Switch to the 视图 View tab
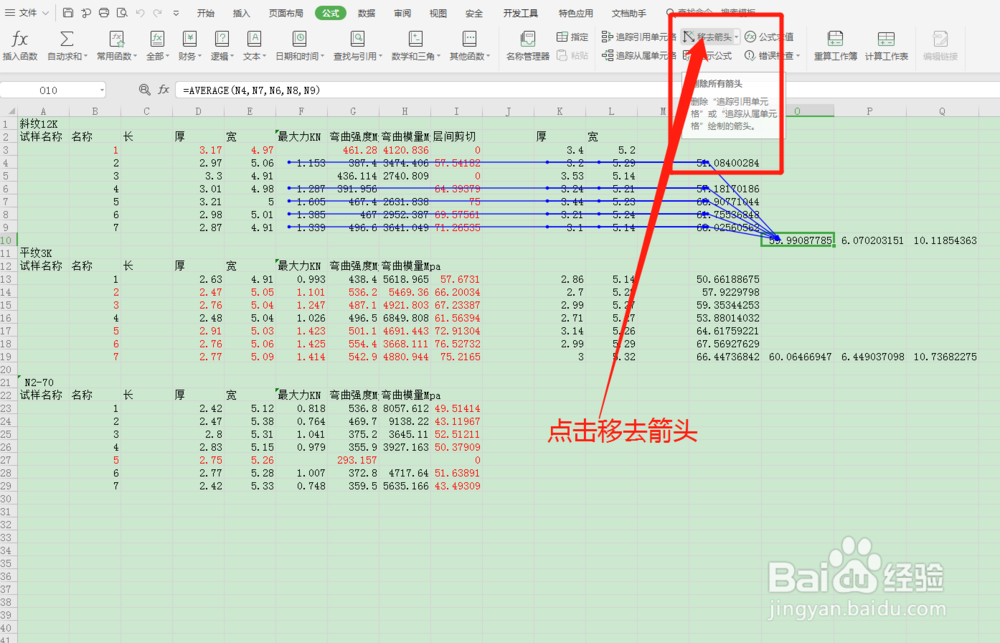This screenshot has height=643, width=1000. pyautogui.click(x=438, y=13)
